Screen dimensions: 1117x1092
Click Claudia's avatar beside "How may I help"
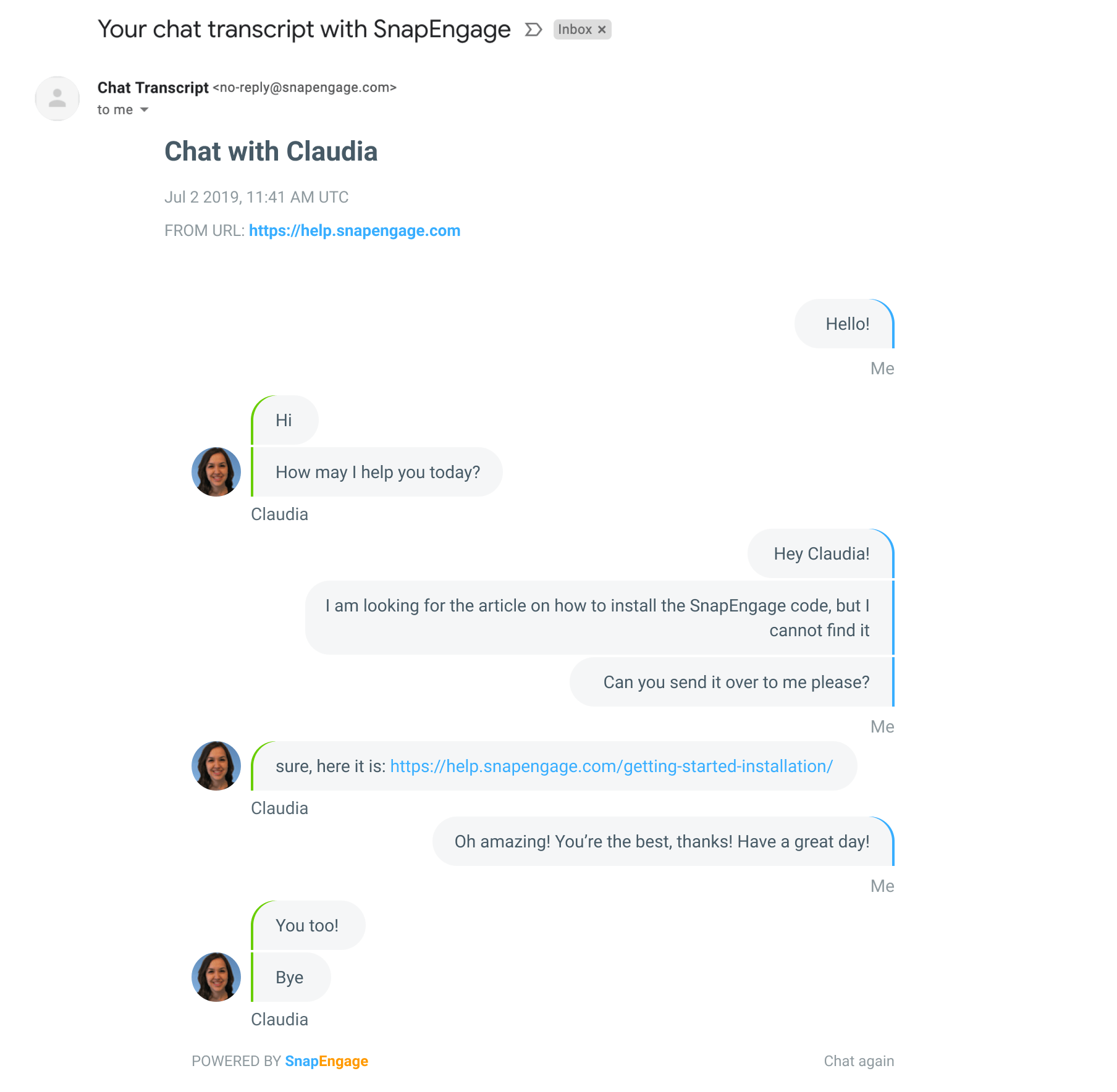[216, 472]
